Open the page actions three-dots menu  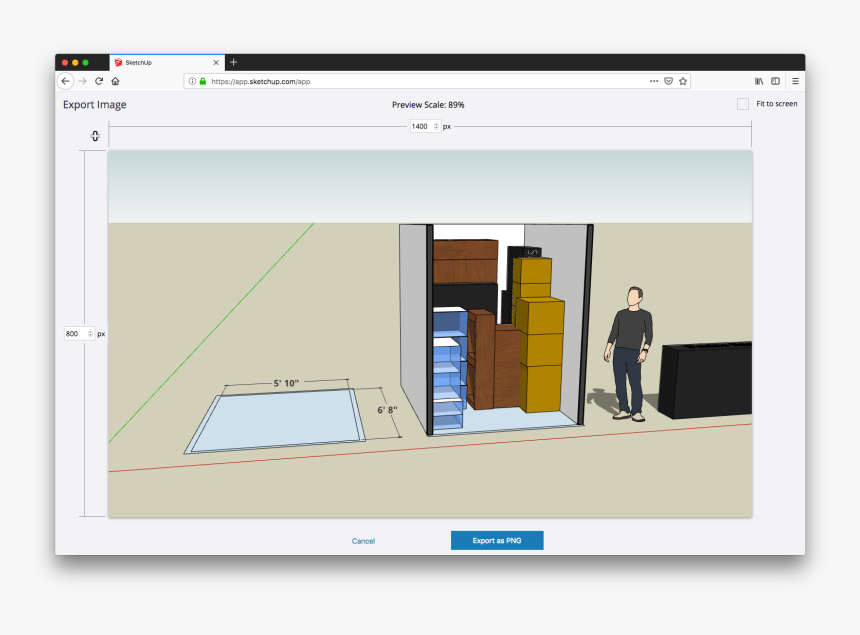pyautogui.click(x=654, y=81)
